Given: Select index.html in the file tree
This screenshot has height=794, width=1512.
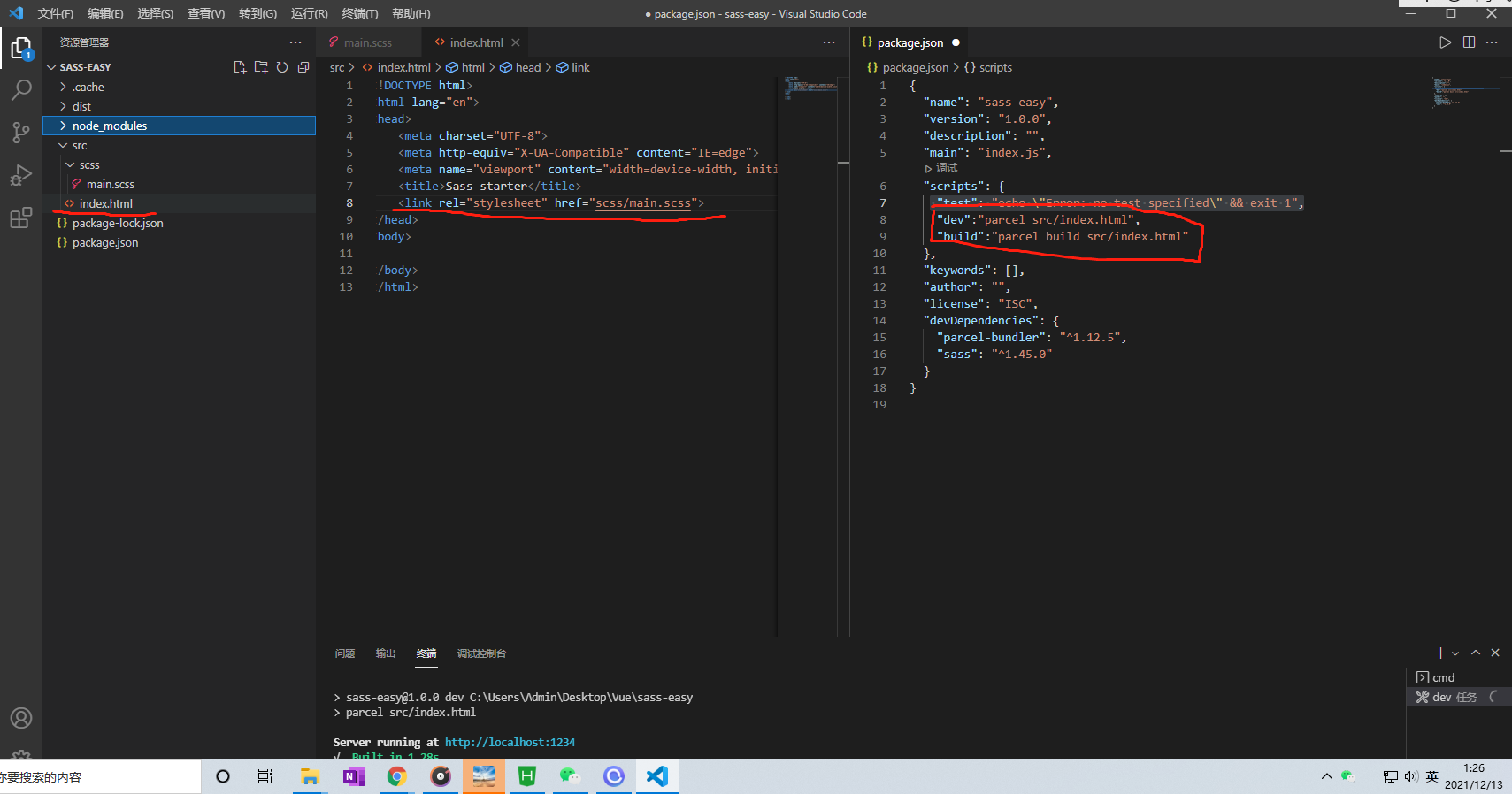Looking at the screenshot, I should (179, 203).
